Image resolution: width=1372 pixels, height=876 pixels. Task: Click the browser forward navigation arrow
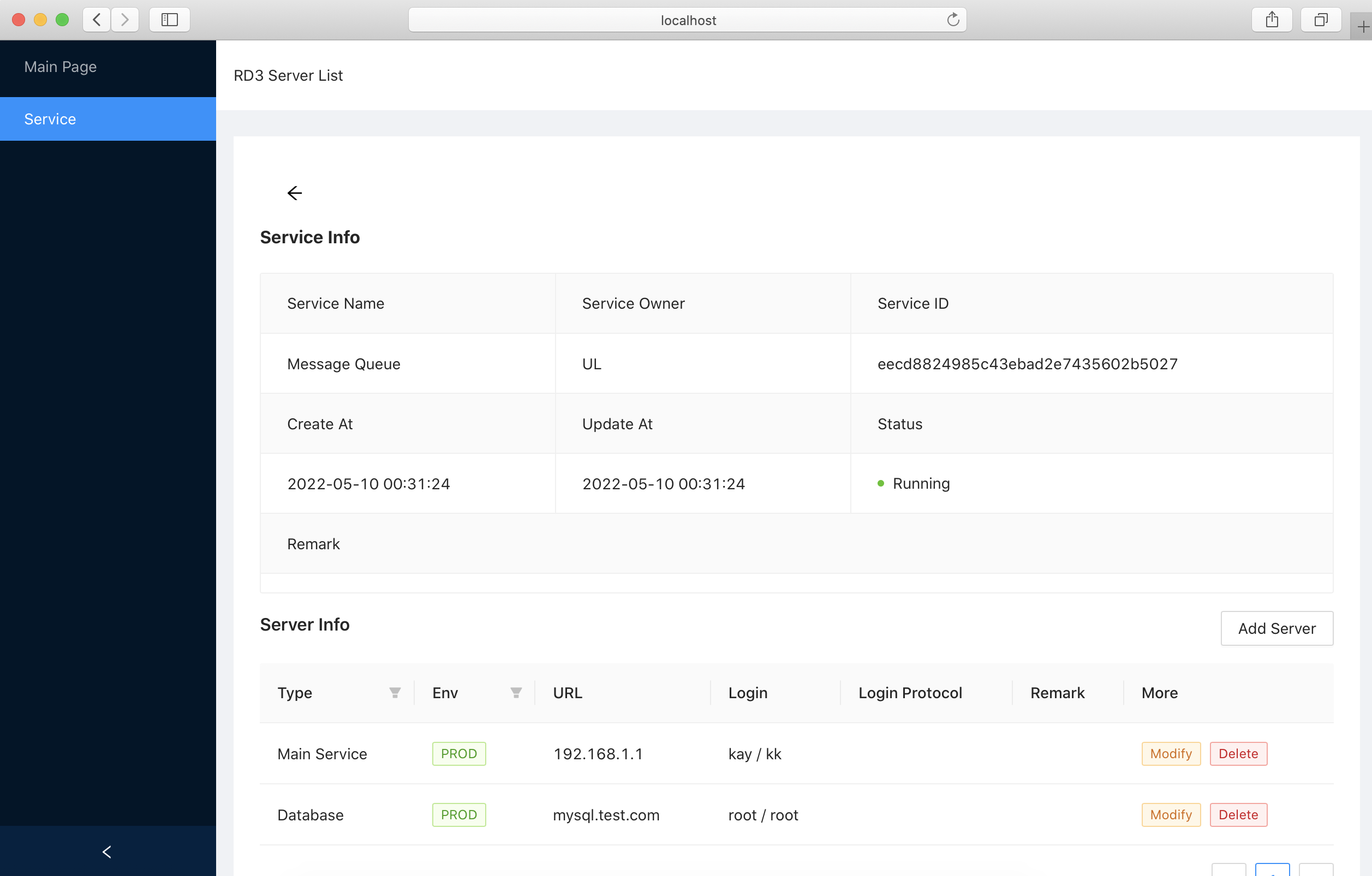(x=125, y=20)
